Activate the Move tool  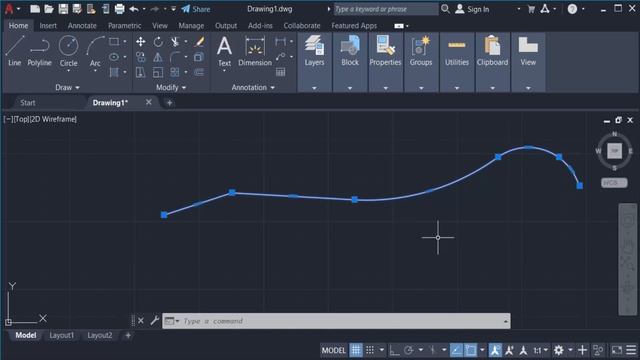(x=141, y=42)
